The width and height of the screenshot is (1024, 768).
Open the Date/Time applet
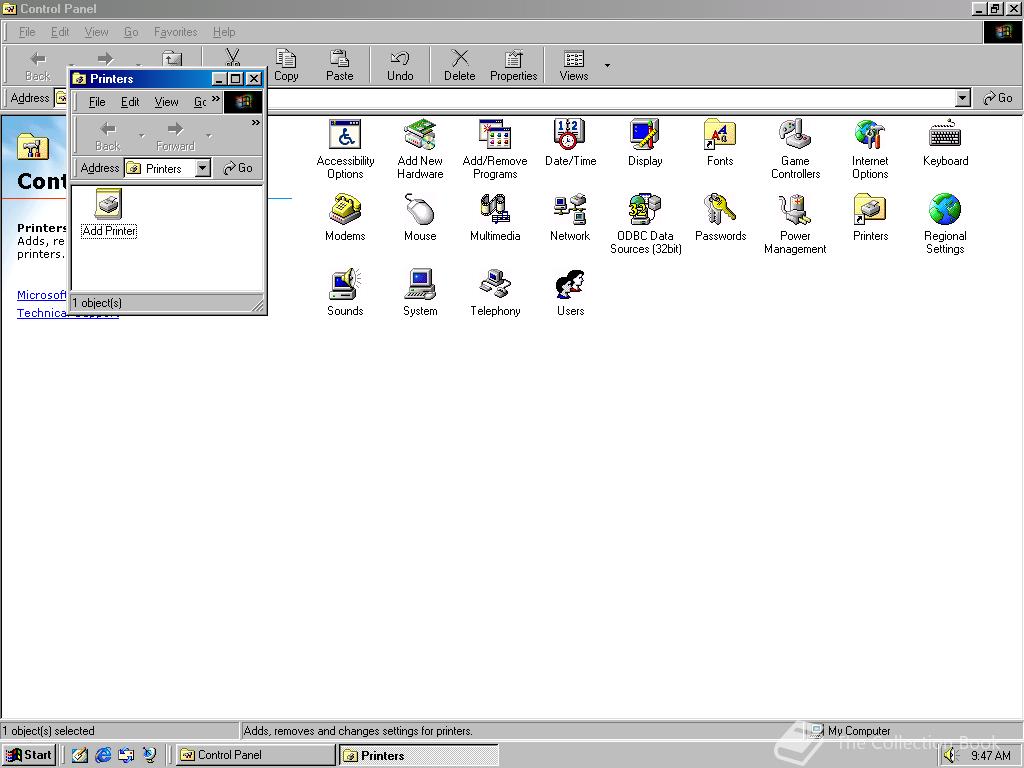(x=570, y=142)
